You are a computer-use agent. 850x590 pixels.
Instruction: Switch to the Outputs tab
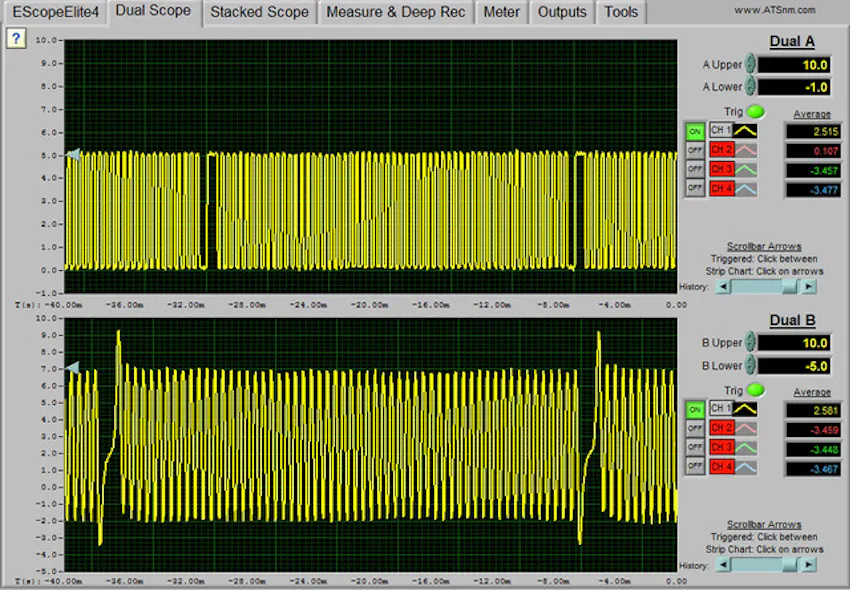pyautogui.click(x=562, y=12)
